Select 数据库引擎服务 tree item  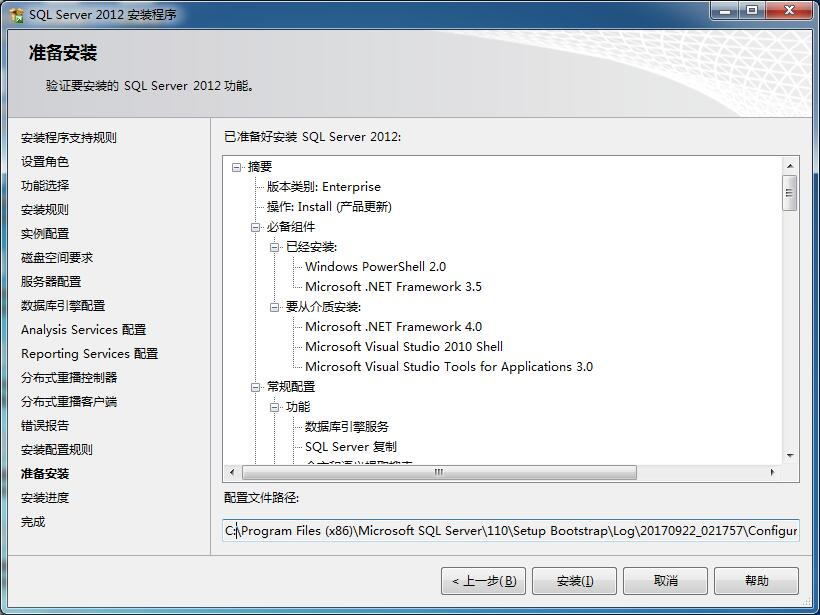(x=347, y=427)
